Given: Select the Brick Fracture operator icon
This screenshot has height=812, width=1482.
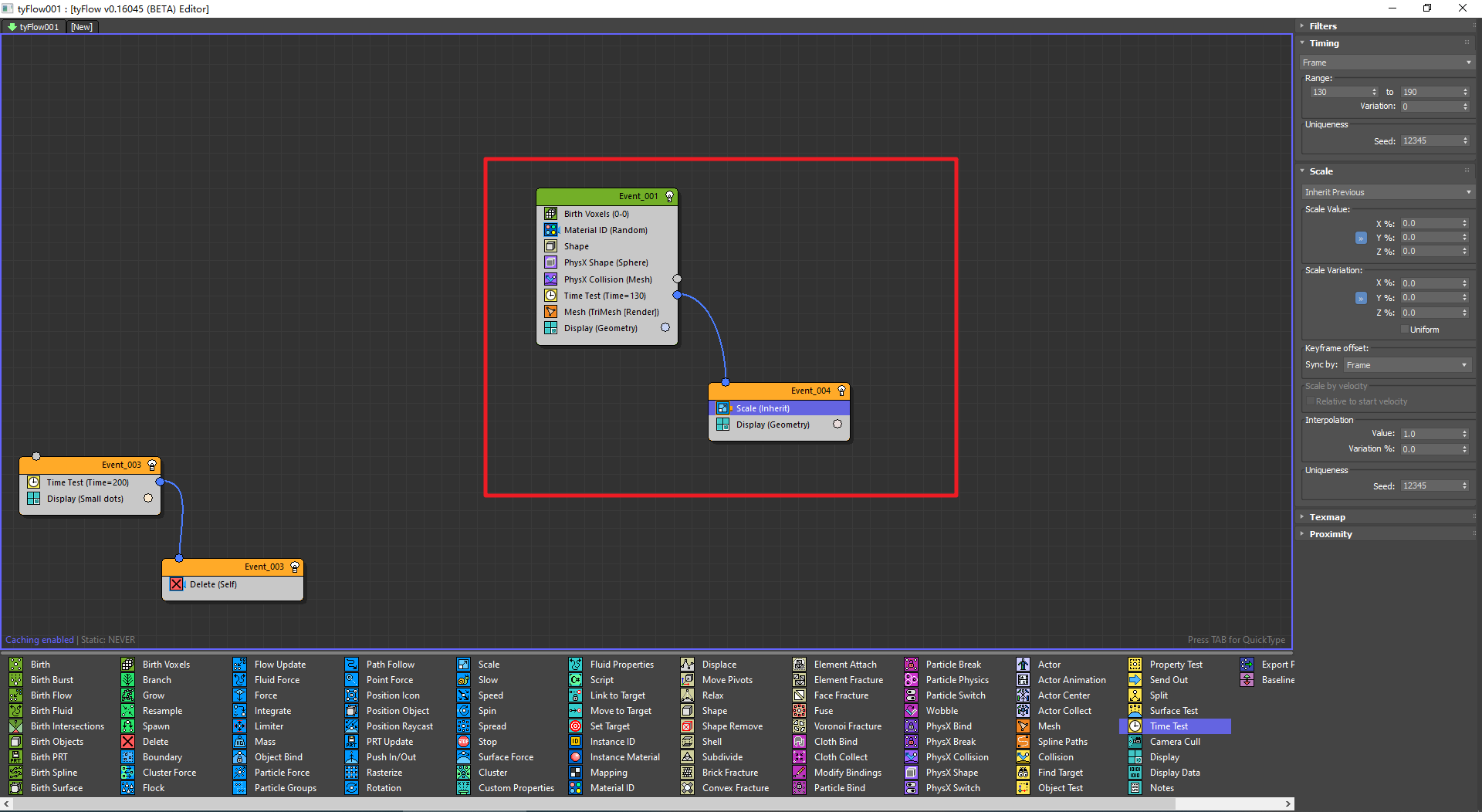Looking at the screenshot, I should pos(688,773).
